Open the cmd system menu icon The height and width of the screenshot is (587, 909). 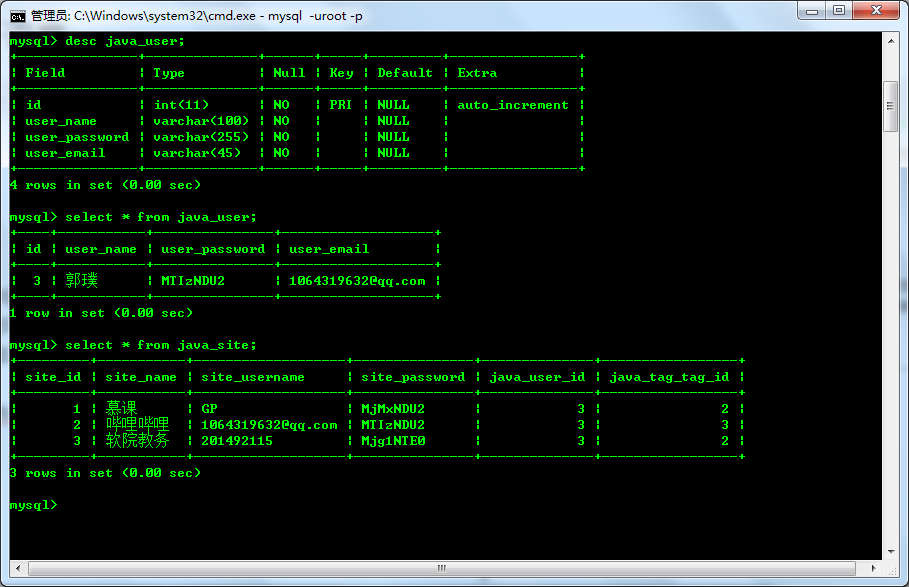pyautogui.click(x=17, y=14)
